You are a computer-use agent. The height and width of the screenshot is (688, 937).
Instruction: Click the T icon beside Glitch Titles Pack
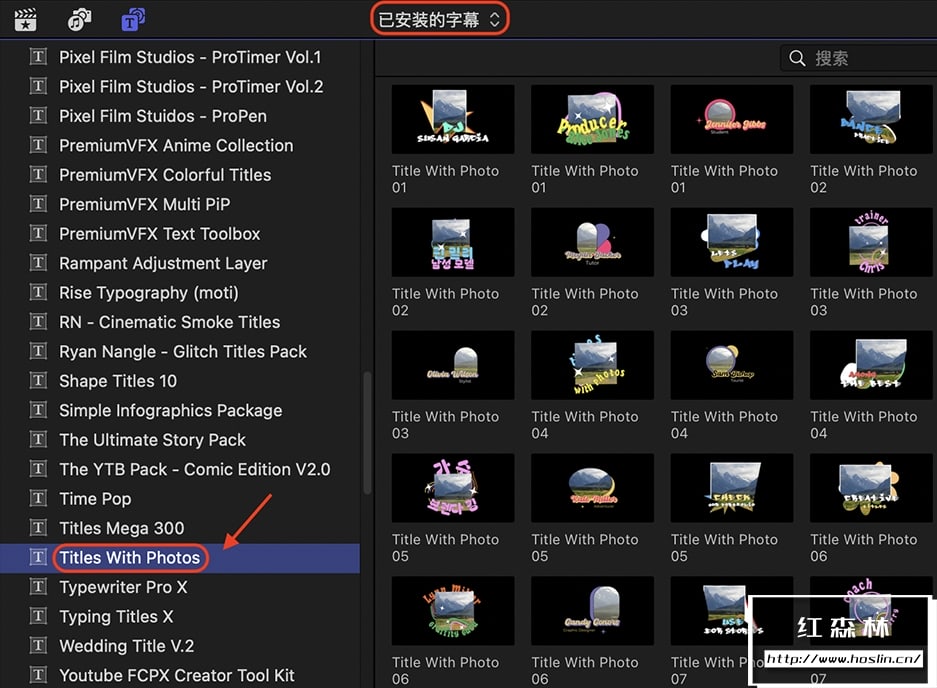coord(38,351)
